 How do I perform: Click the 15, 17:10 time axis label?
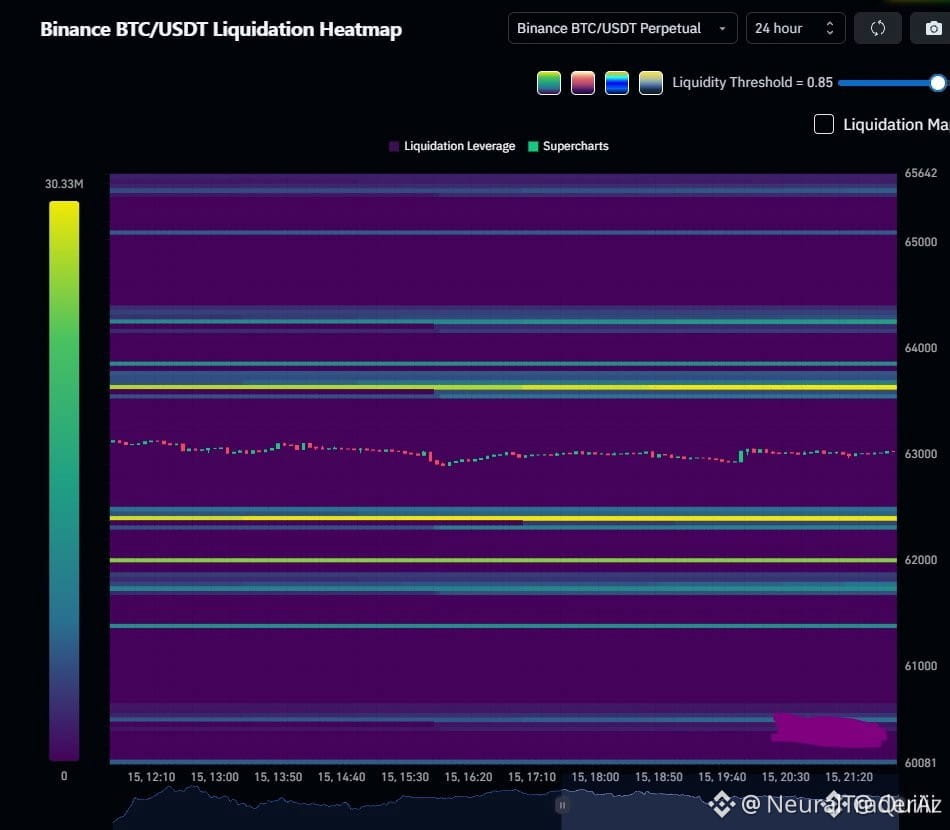[x=531, y=777]
